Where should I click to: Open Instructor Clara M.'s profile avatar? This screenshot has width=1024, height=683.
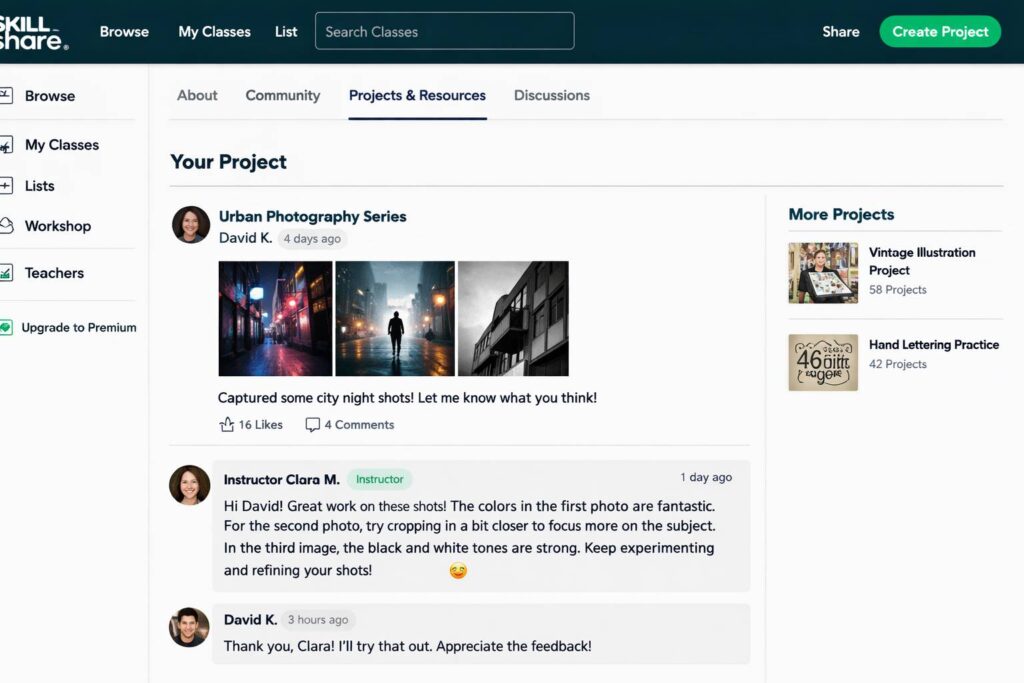click(190, 485)
